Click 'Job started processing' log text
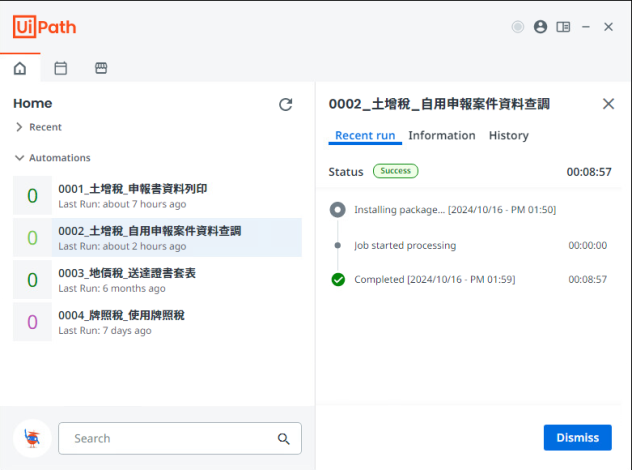632x470 pixels. [x=405, y=245]
